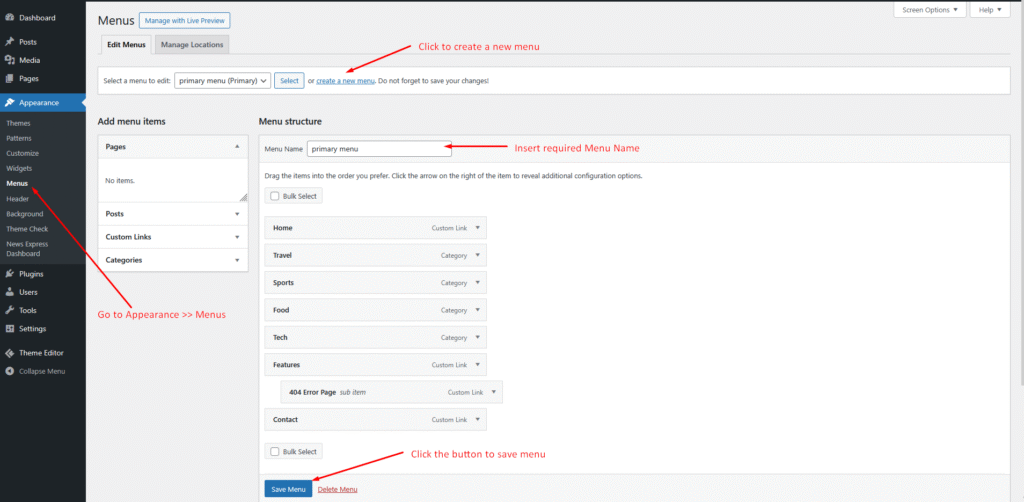The height and width of the screenshot is (502, 1024).
Task: Click the Users icon in sidebar
Action: (x=9, y=292)
